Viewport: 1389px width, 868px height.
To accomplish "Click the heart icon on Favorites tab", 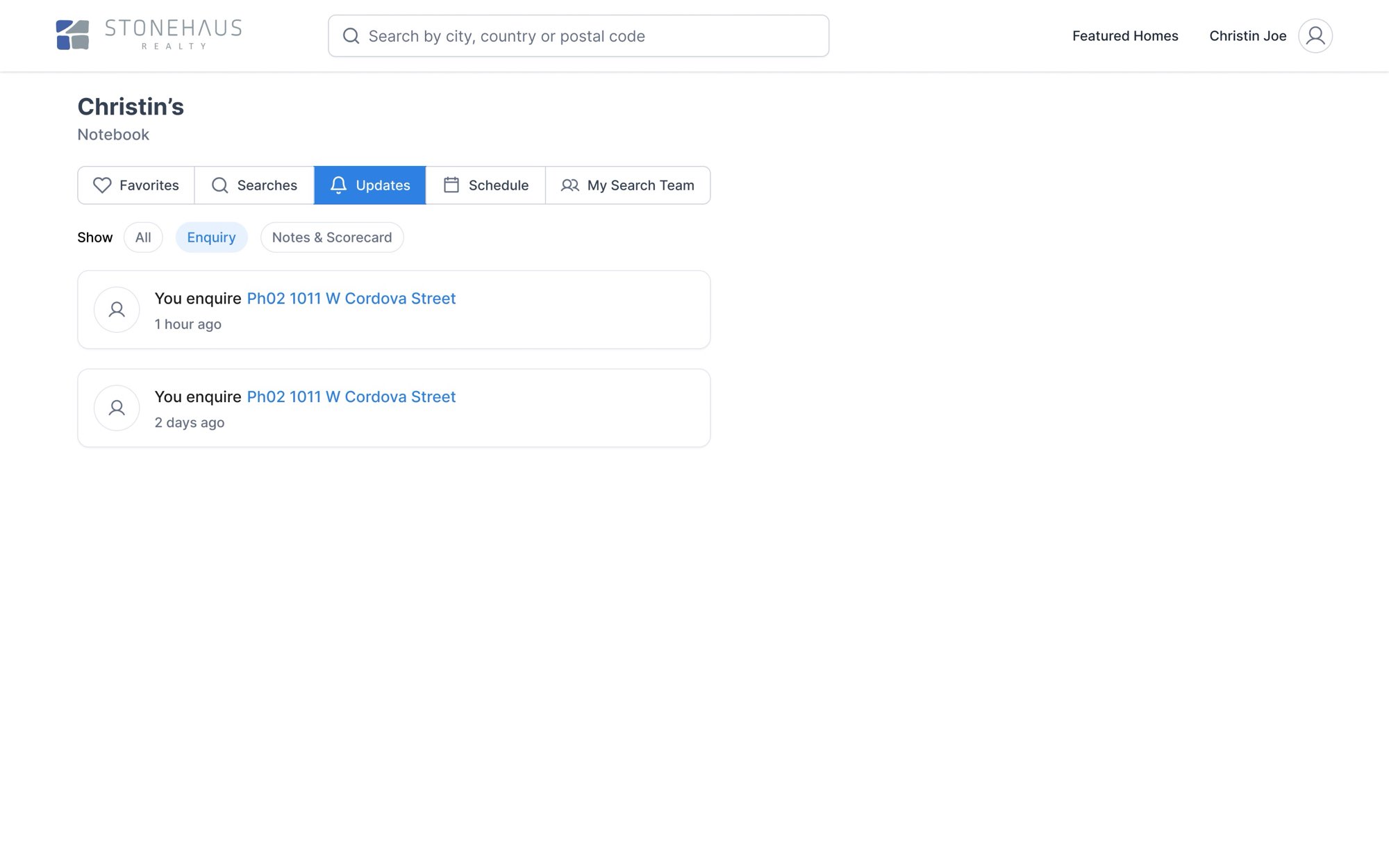I will pyautogui.click(x=102, y=185).
